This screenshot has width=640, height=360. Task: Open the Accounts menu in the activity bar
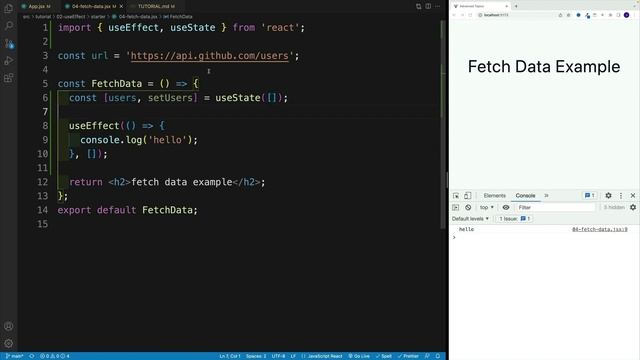click(x=8, y=326)
